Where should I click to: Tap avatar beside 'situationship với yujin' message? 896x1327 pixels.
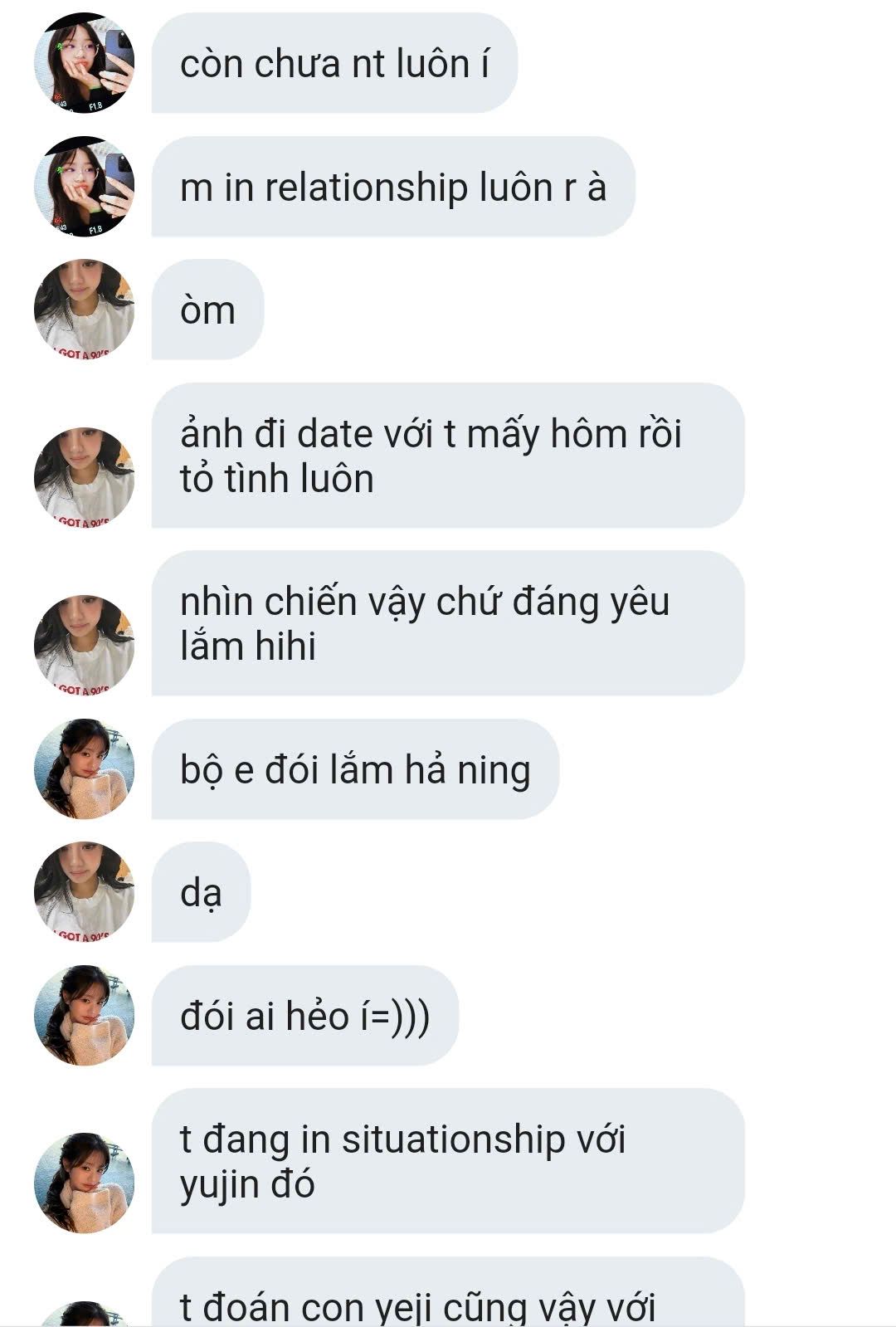[x=84, y=1183]
